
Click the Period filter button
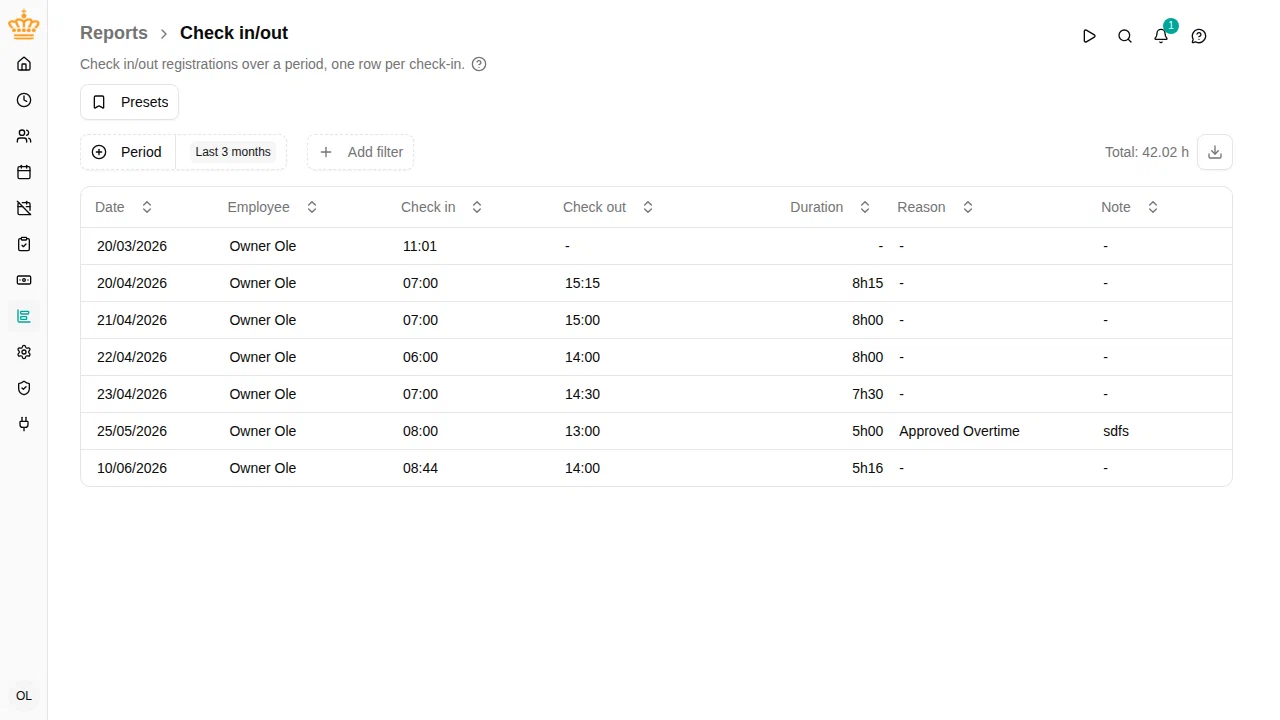(128, 152)
